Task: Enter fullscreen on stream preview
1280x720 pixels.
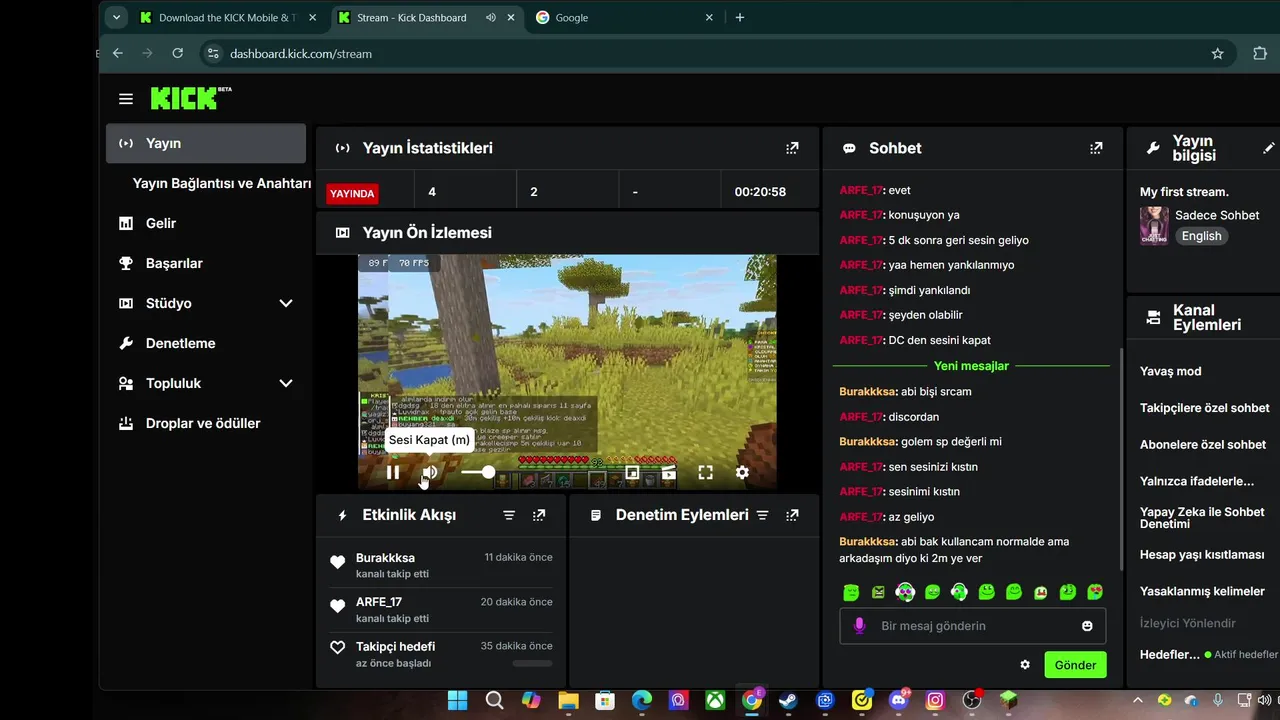Action: coord(705,472)
